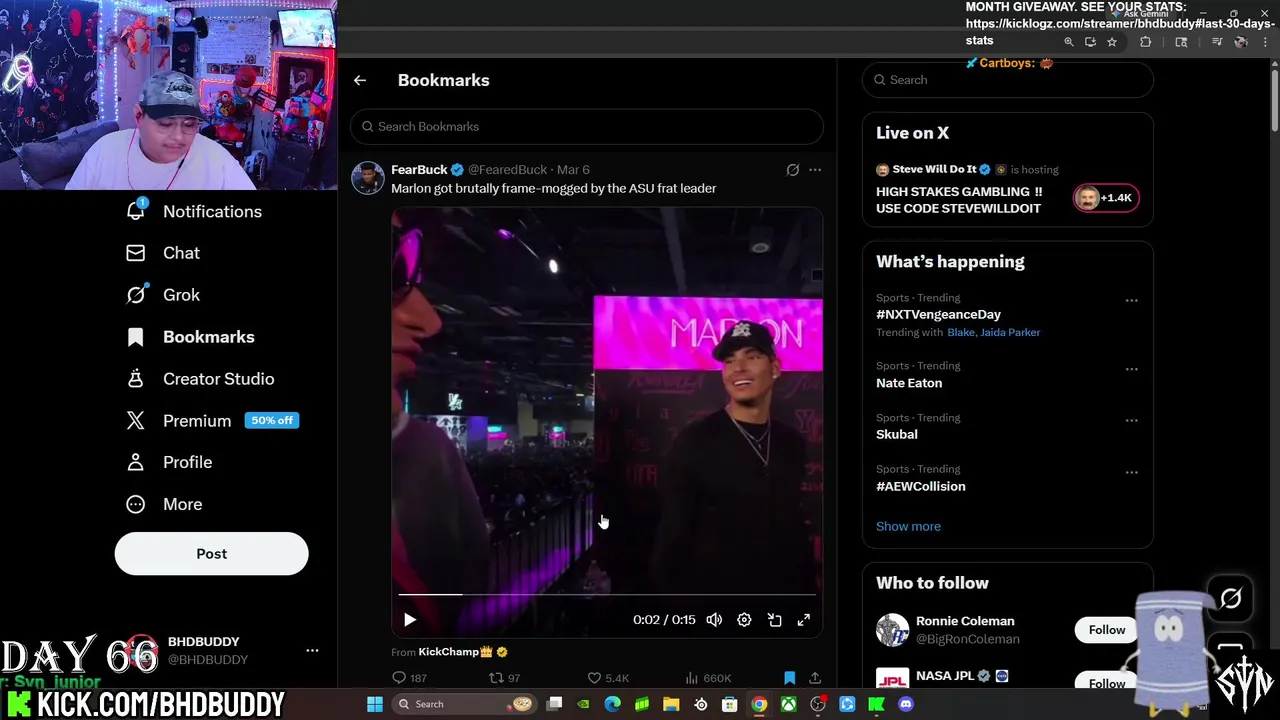Open Creator Studio in the sidebar

(201, 379)
